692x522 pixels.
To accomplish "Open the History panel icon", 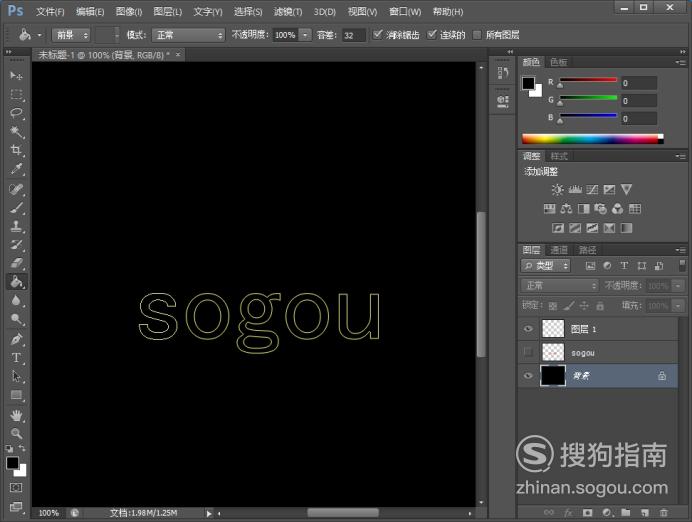I will click(x=503, y=73).
